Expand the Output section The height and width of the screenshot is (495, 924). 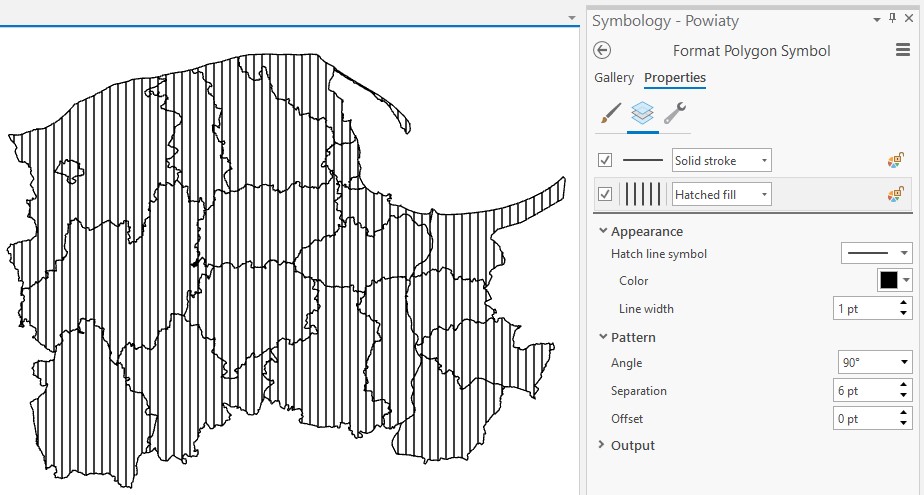tap(603, 446)
